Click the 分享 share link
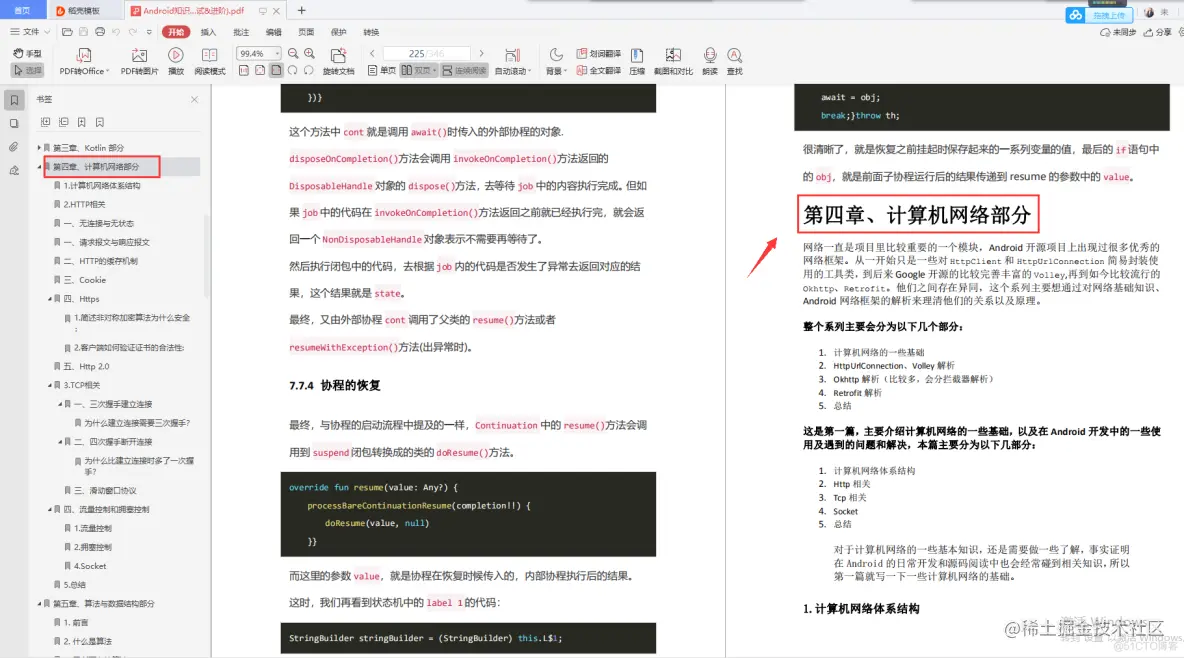 tap(1160, 32)
